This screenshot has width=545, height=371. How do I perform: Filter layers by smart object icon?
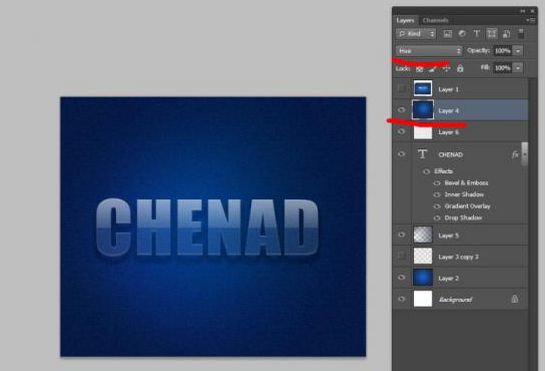pyautogui.click(x=506, y=34)
